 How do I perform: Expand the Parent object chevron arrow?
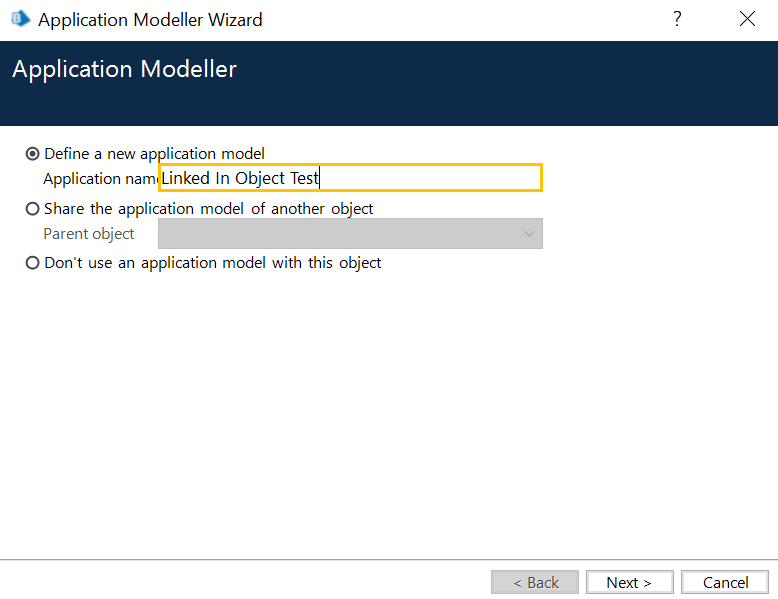point(529,234)
